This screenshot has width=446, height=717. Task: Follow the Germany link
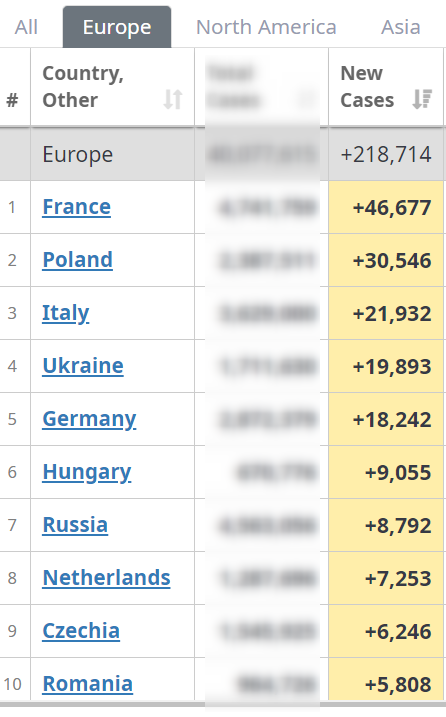[x=89, y=419]
